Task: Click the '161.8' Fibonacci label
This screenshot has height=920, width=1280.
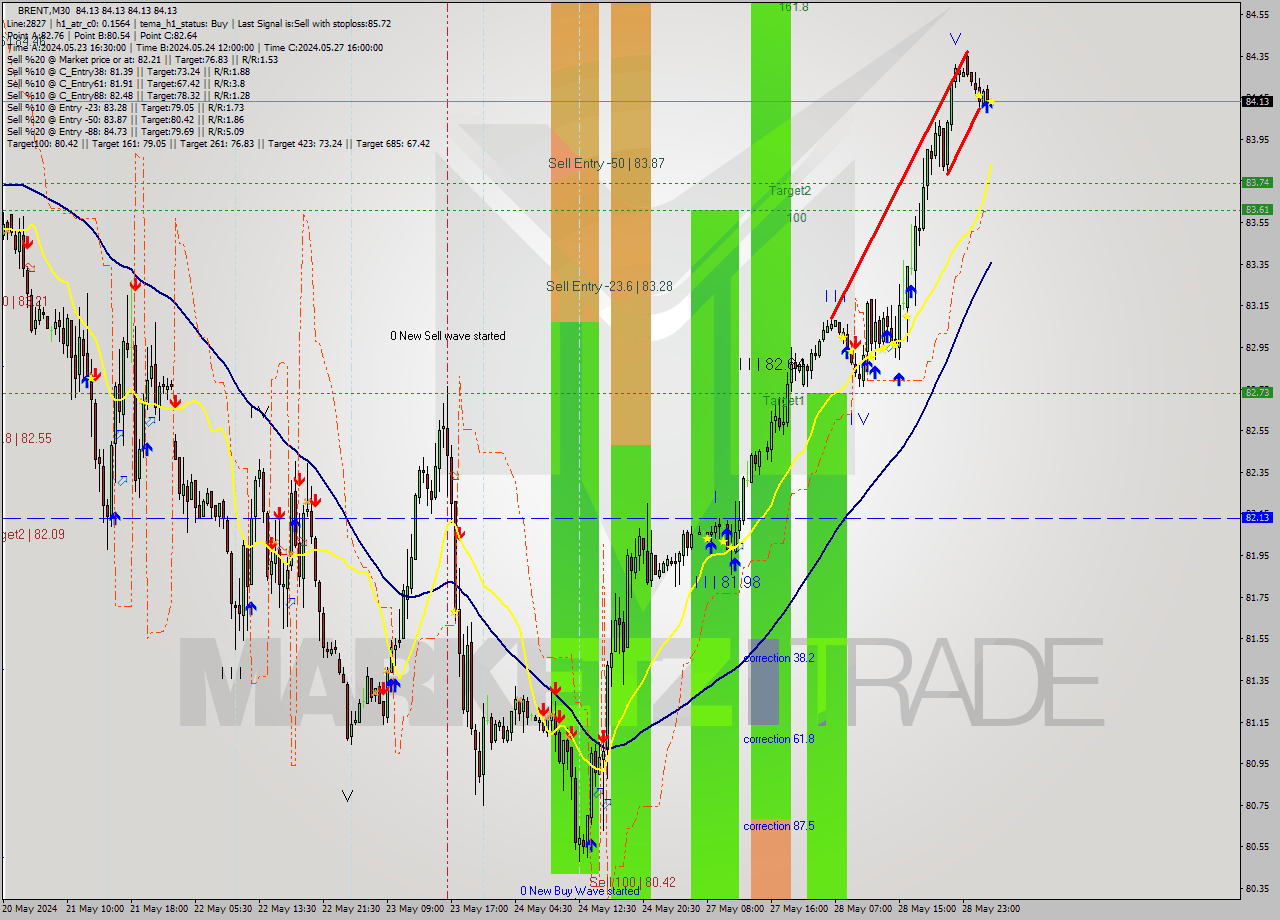Action: (794, 7)
